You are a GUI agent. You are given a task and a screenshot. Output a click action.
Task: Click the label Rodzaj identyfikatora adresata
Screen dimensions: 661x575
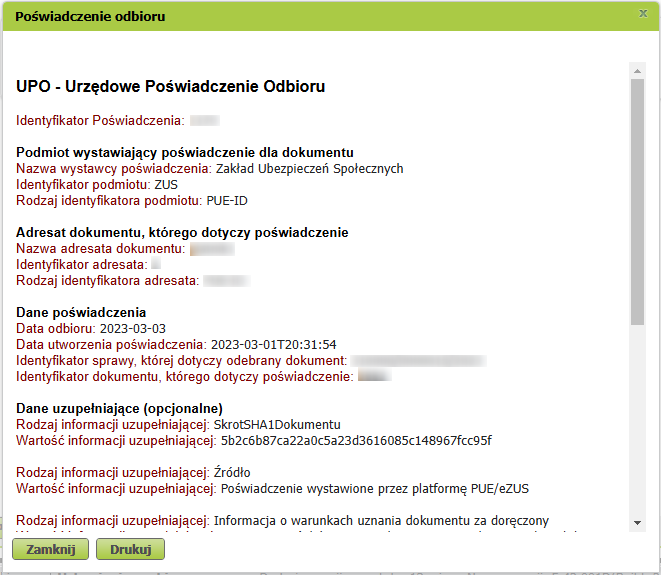[x=107, y=281]
